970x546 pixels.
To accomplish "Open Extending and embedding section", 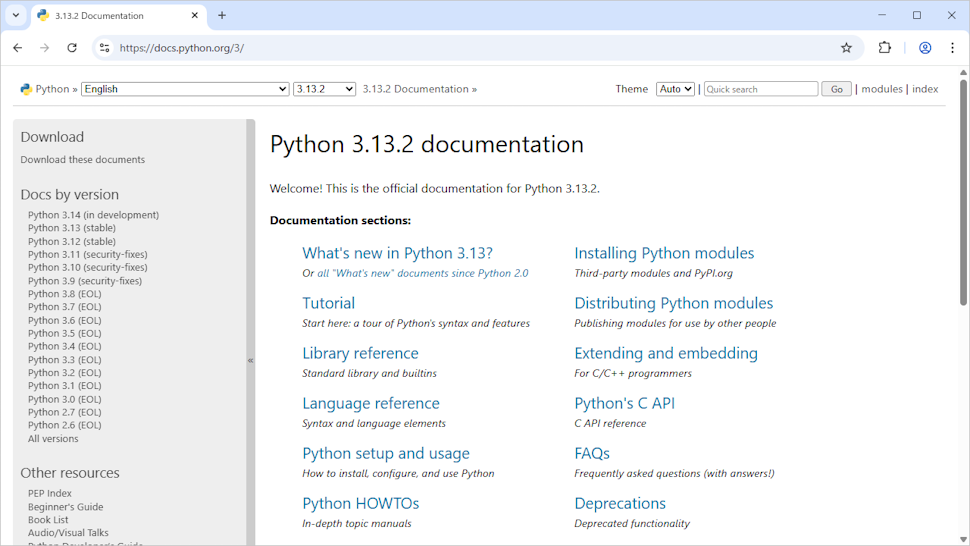I will [x=666, y=354].
